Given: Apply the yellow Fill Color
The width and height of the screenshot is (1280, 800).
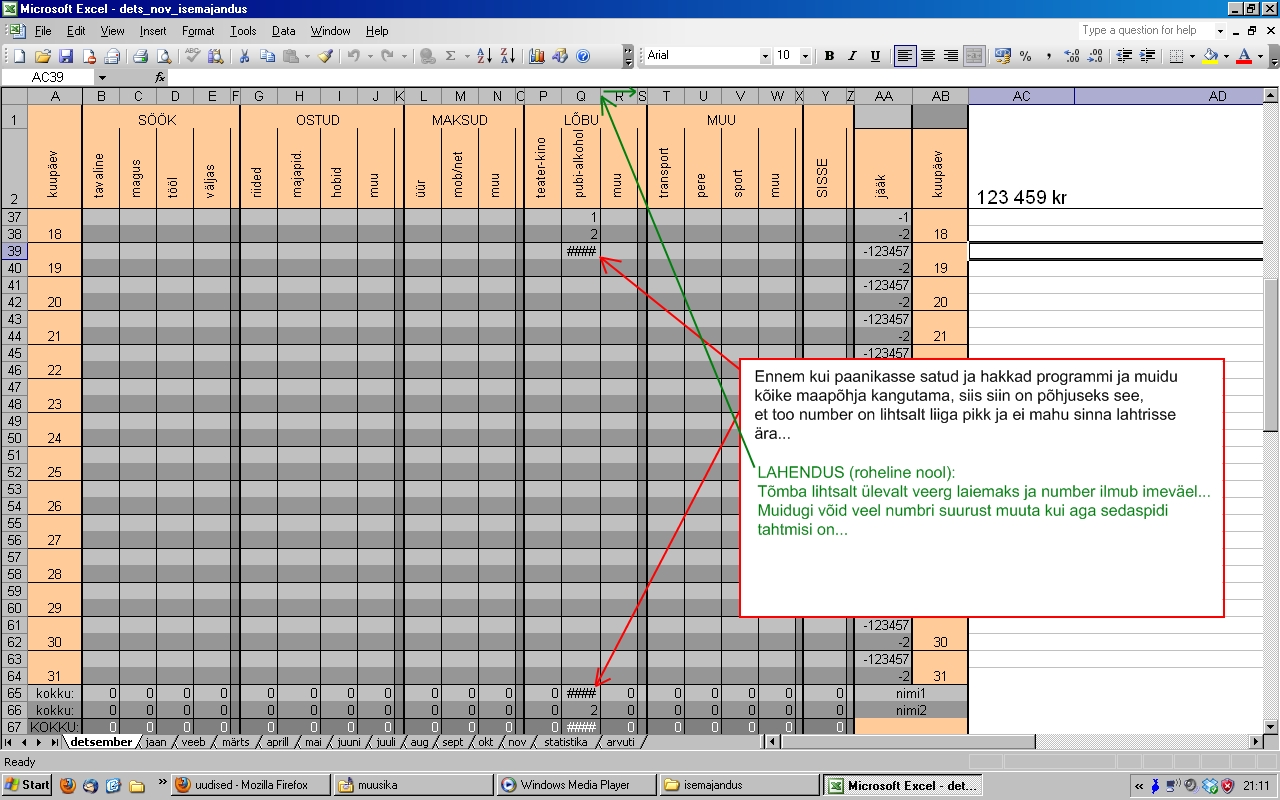Looking at the screenshot, I should tap(1209, 56).
